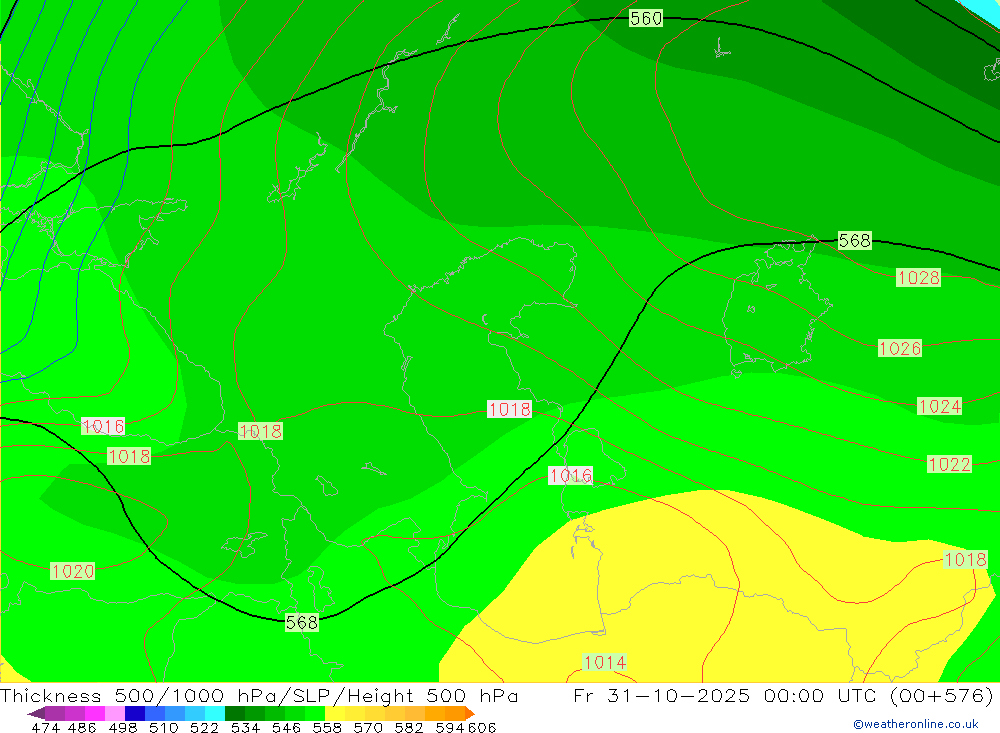Pick the dark blue legend swatch

point(135,713)
